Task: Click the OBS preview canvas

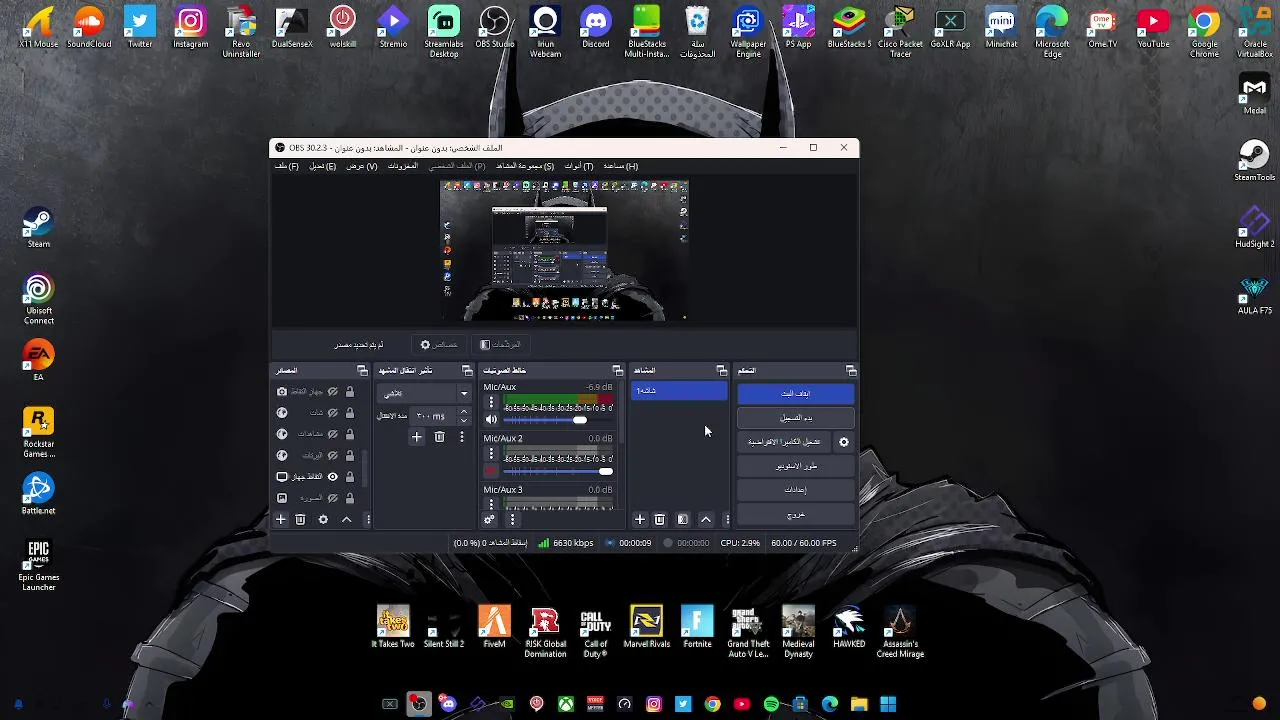Action: point(564,251)
